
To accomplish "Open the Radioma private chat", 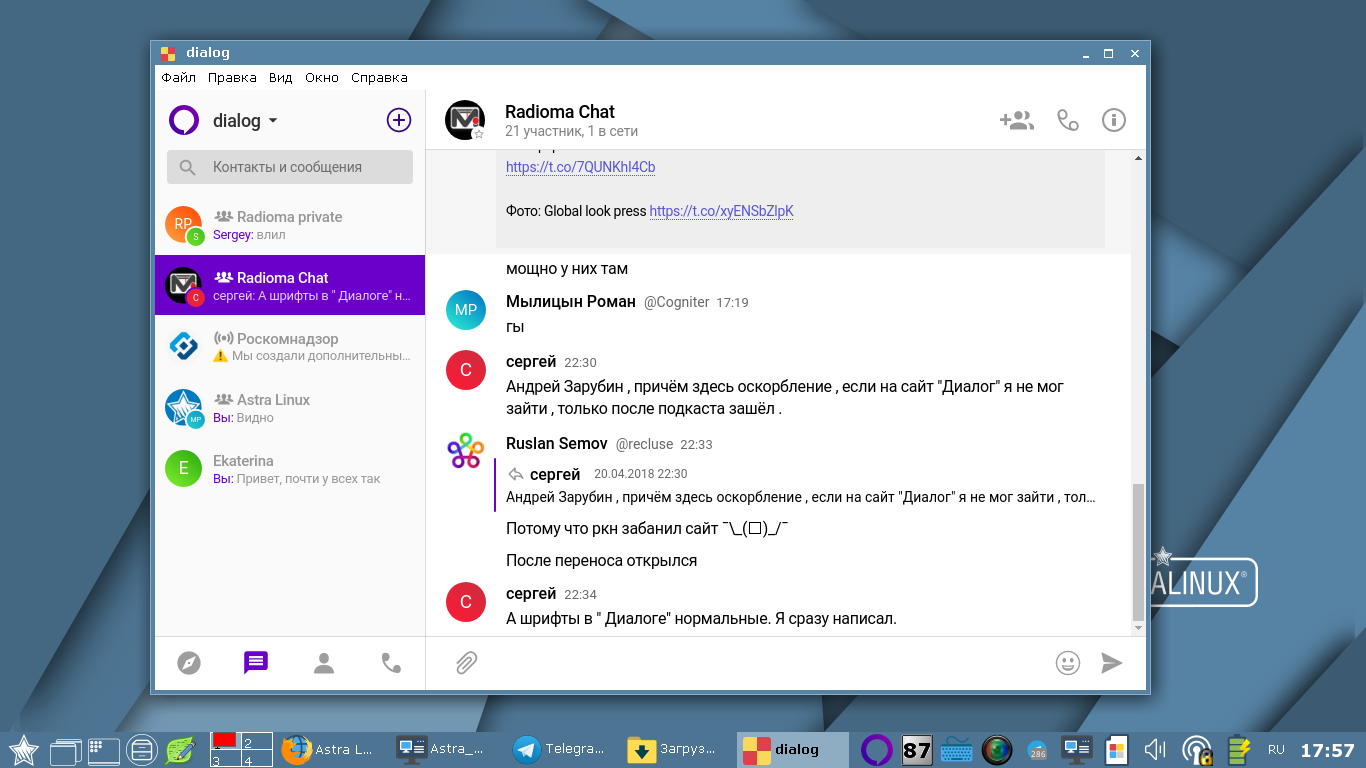I will click(x=290, y=225).
